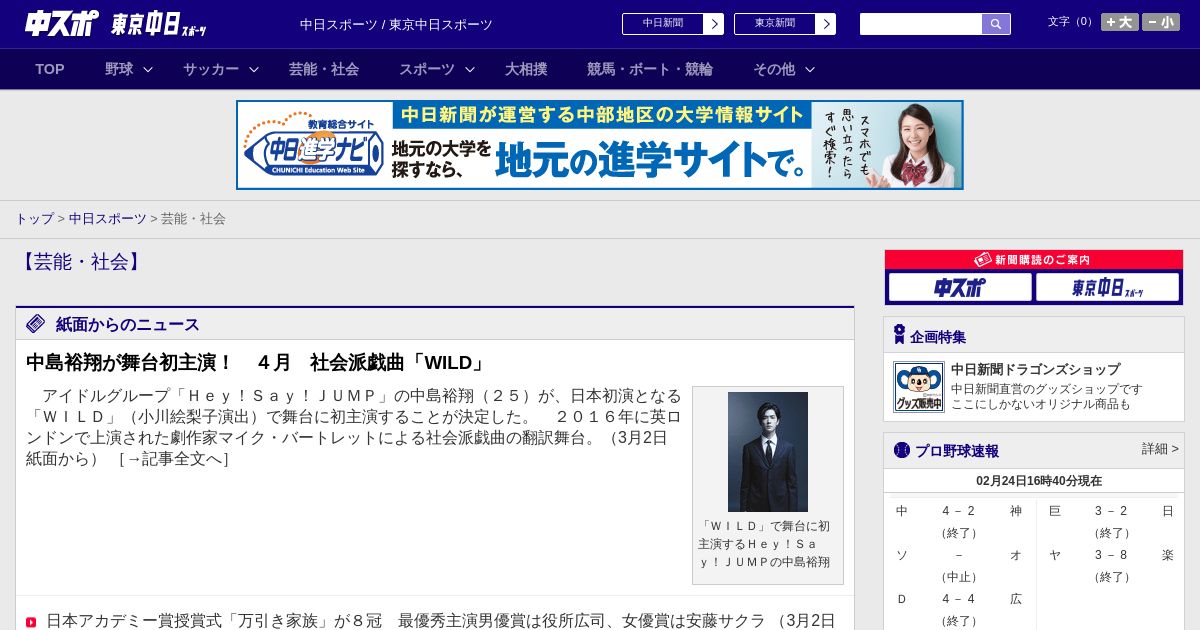
Task: Open 芸能・社会 navigation item
Action: [324, 69]
